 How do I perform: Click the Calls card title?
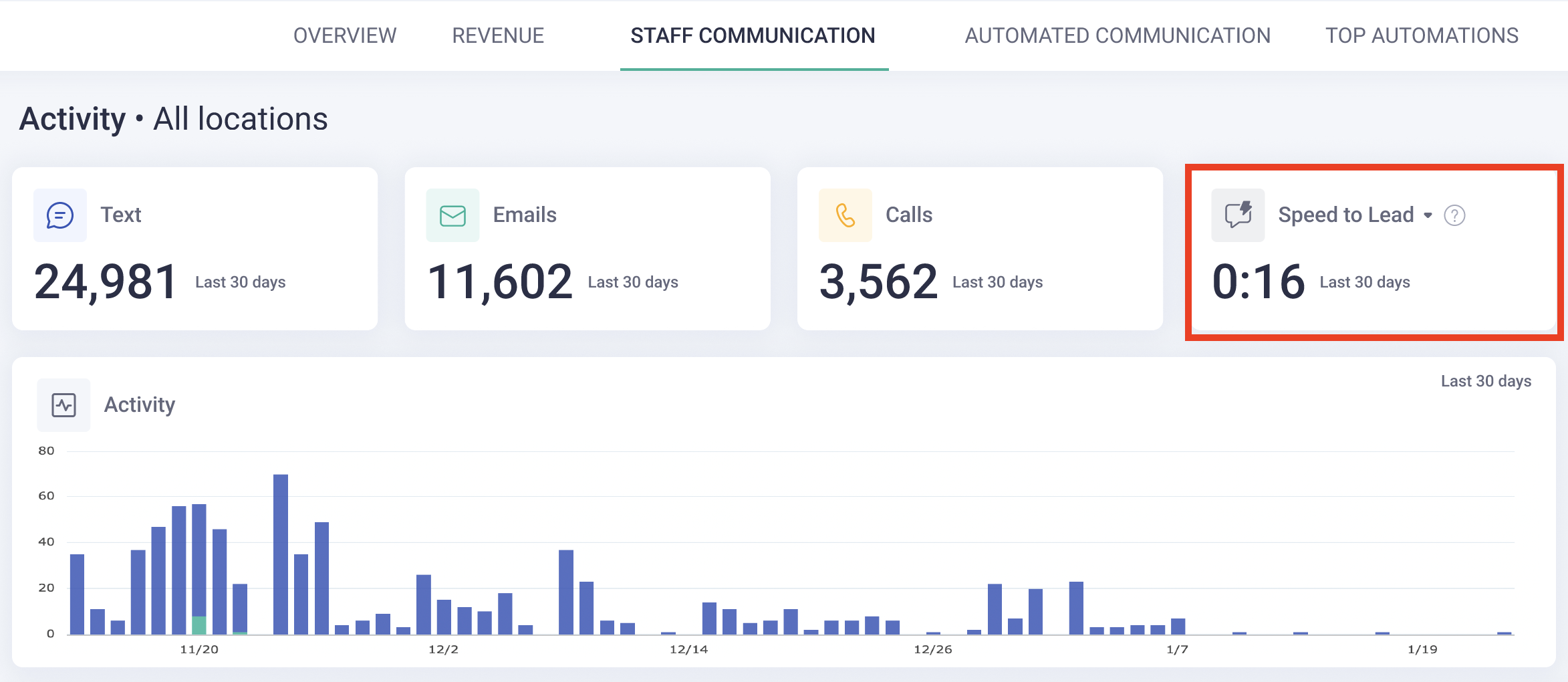click(909, 215)
